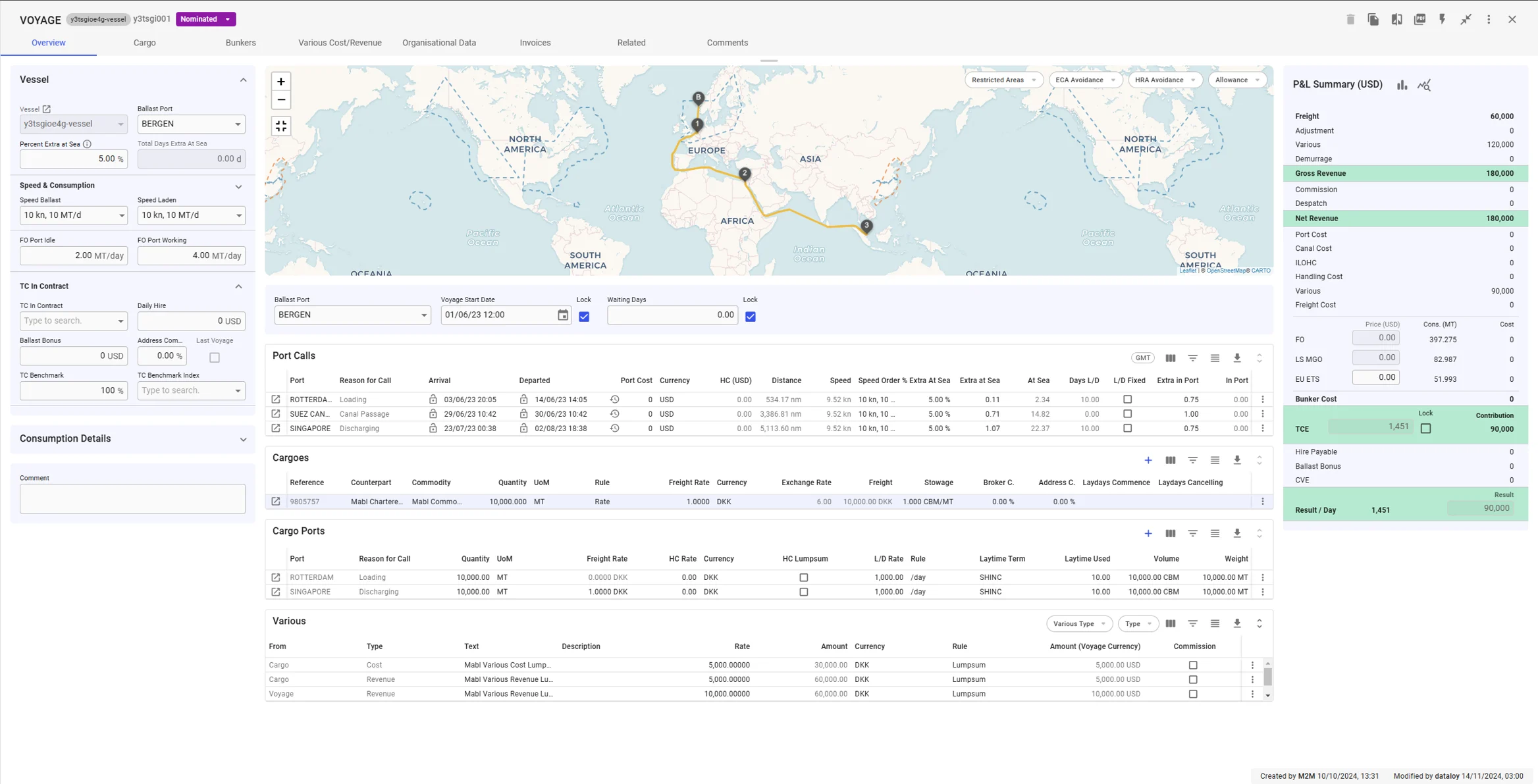Screen dimensions: 1538x784
Task: Open the PDF export icon
Action: click(1419, 20)
